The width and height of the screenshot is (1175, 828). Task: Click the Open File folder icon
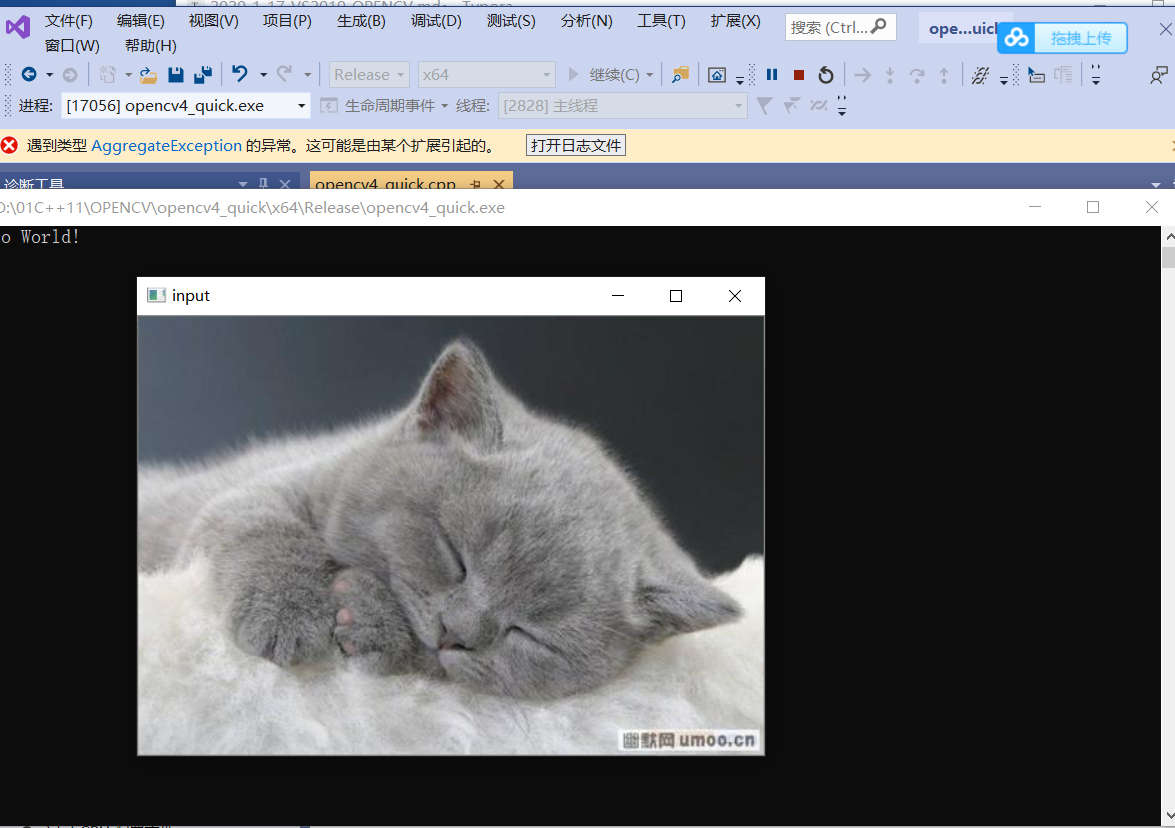coord(148,74)
